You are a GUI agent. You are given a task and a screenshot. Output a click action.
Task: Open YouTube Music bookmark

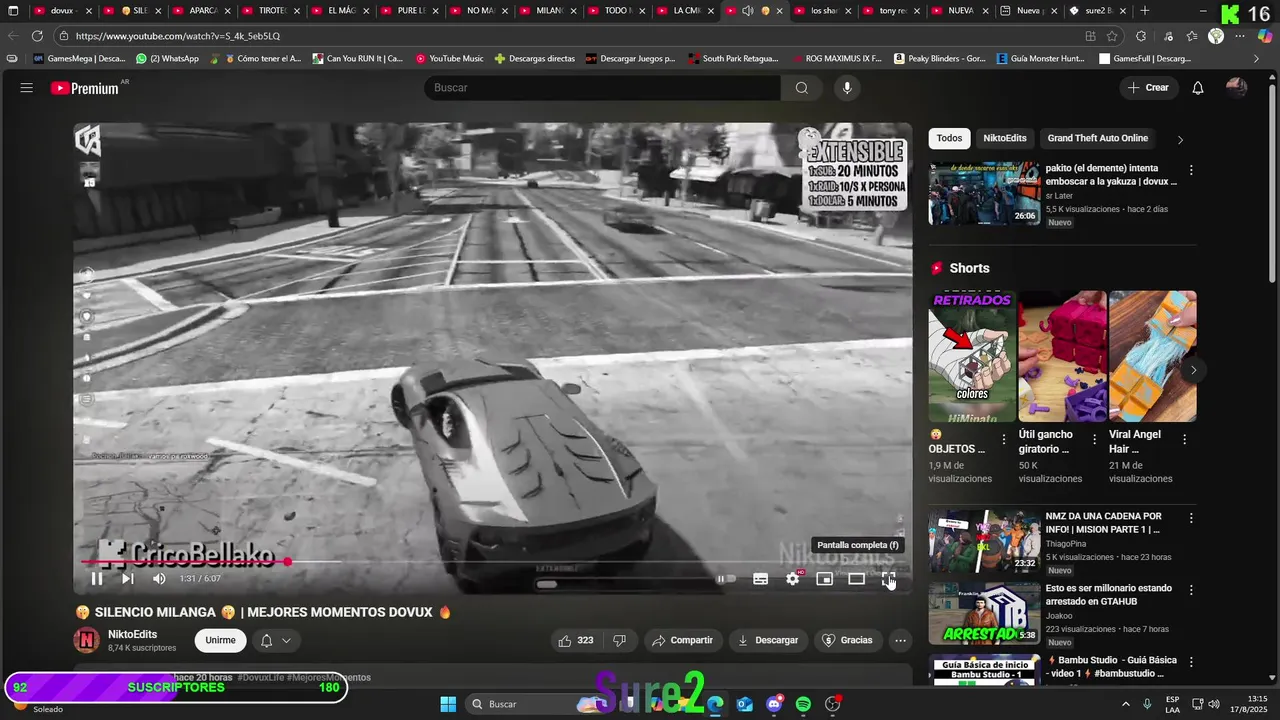click(x=449, y=58)
